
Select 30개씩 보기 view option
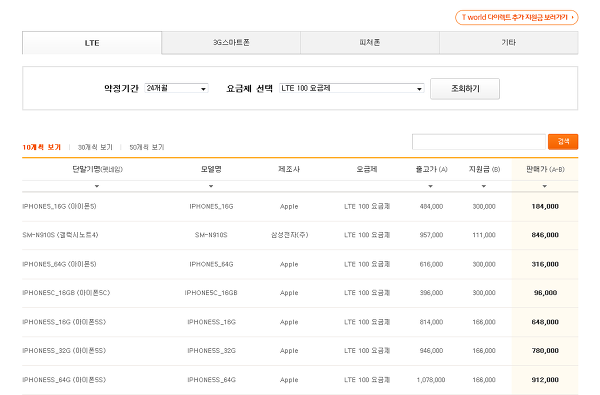click(95, 147)
